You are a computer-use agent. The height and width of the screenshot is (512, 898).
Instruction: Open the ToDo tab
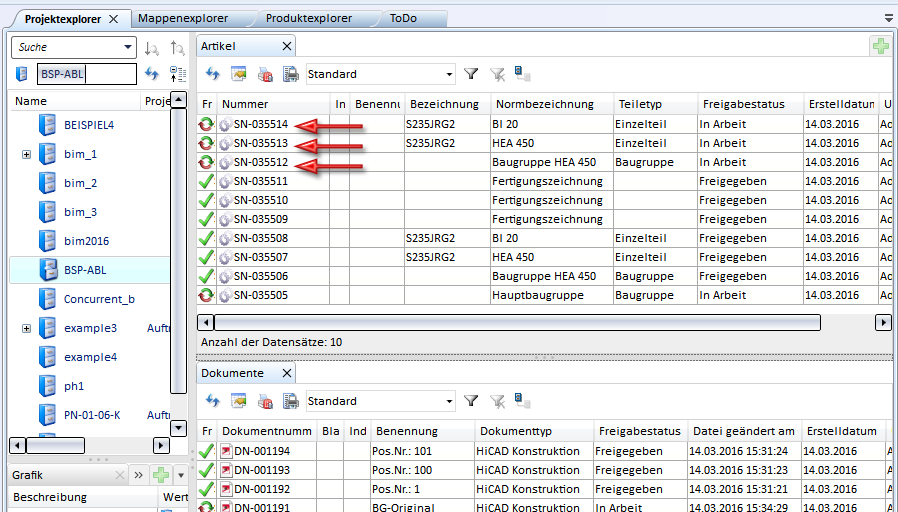tap(403, 18)
